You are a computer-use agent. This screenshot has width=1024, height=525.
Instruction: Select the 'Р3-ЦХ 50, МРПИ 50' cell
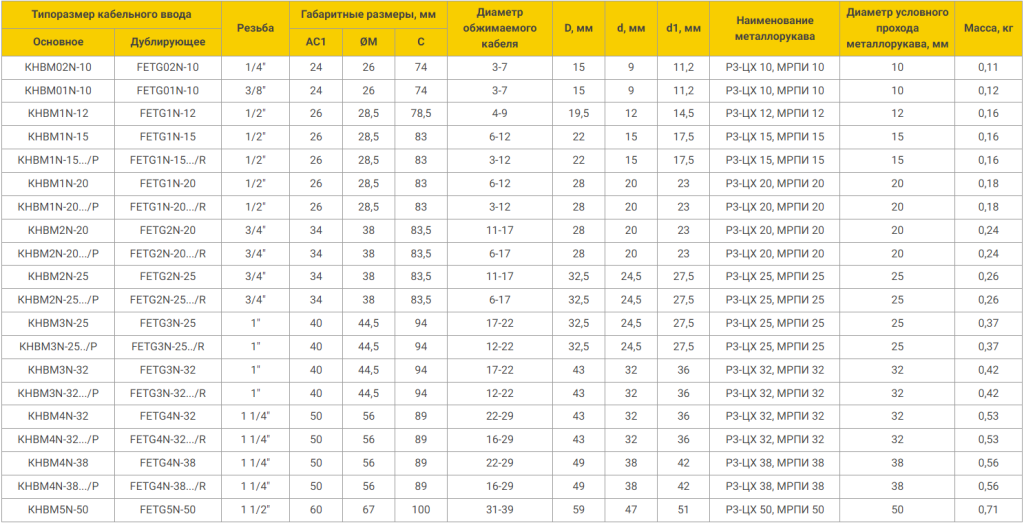click(774, 510)
